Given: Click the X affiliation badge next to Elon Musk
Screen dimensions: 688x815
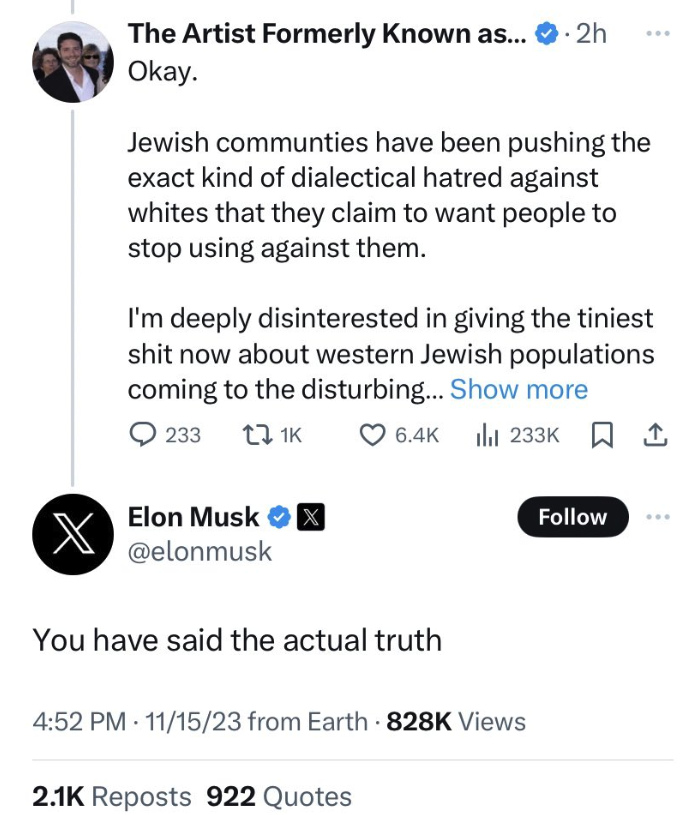Looking at the screenshot, I should tap(311, 517).
